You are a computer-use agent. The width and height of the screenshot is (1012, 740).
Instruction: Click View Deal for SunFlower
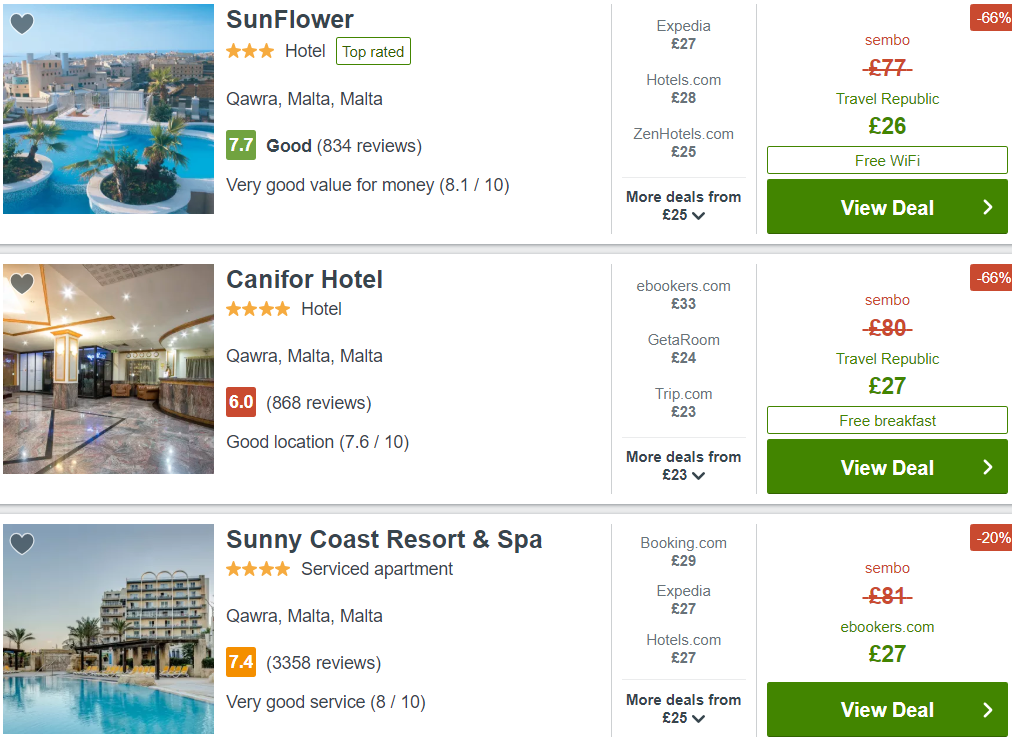click(x=887, y=207)
